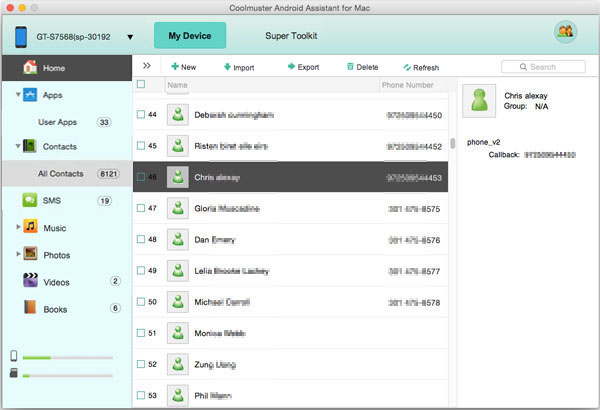Click the user account avatar icon
600x410 pixels.
coord(565,33)
